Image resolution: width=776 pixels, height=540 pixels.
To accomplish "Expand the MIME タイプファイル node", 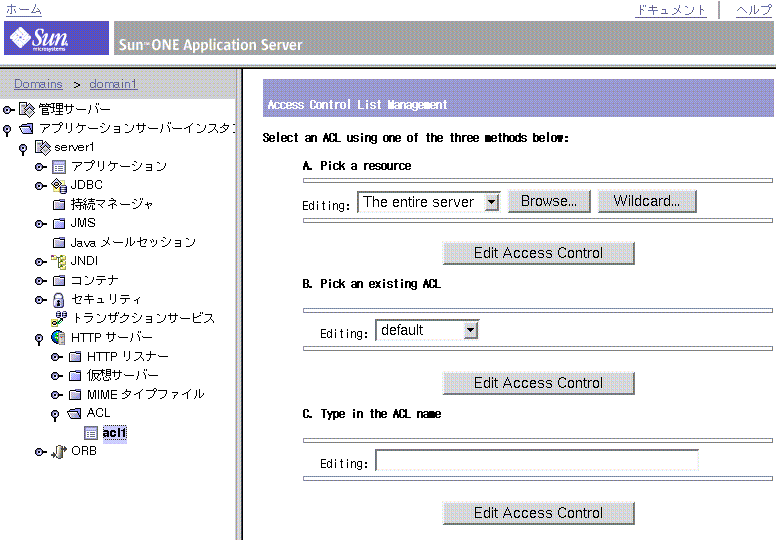I will click(56, 395).
